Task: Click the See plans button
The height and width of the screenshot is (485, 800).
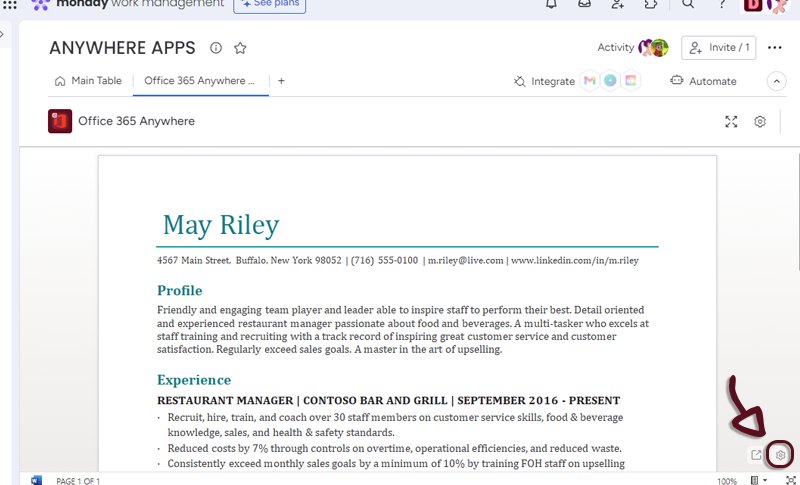Action: [270, 5]
